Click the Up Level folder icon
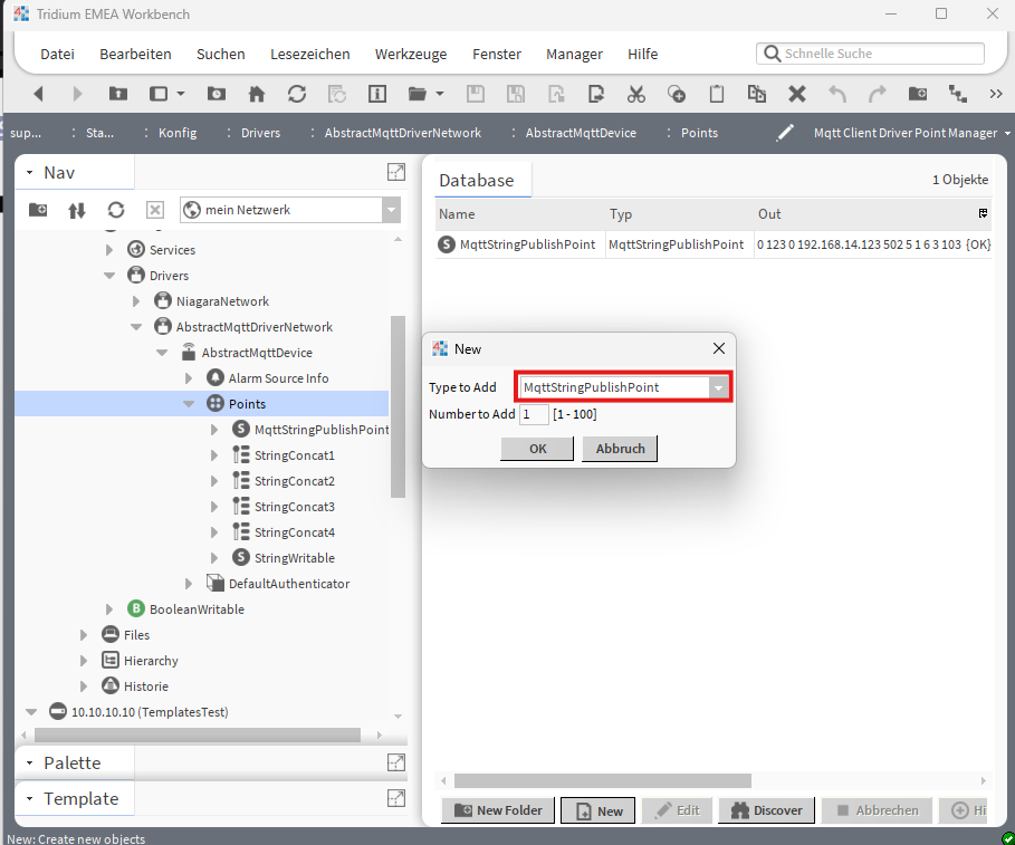1015x845 pixels. 118,94
